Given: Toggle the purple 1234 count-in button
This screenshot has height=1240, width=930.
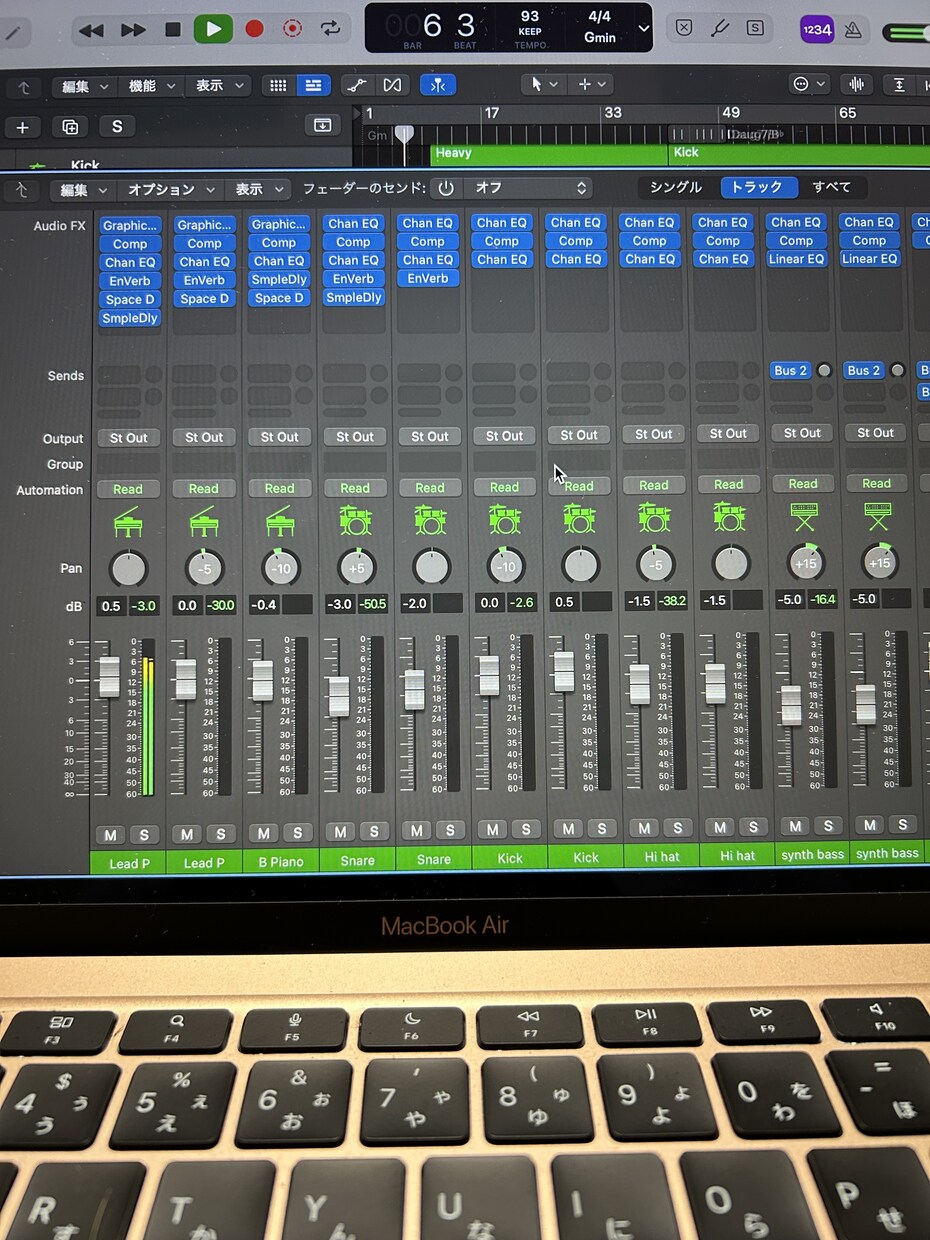Looking at the screenshot, I should pyautogui.click(x=817, y=29).
